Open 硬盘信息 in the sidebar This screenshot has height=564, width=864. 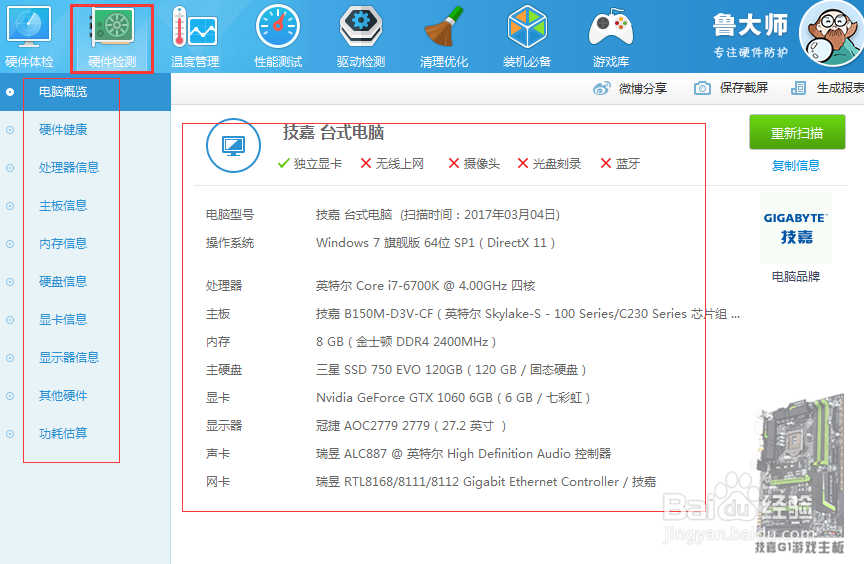tap(63, 282)
